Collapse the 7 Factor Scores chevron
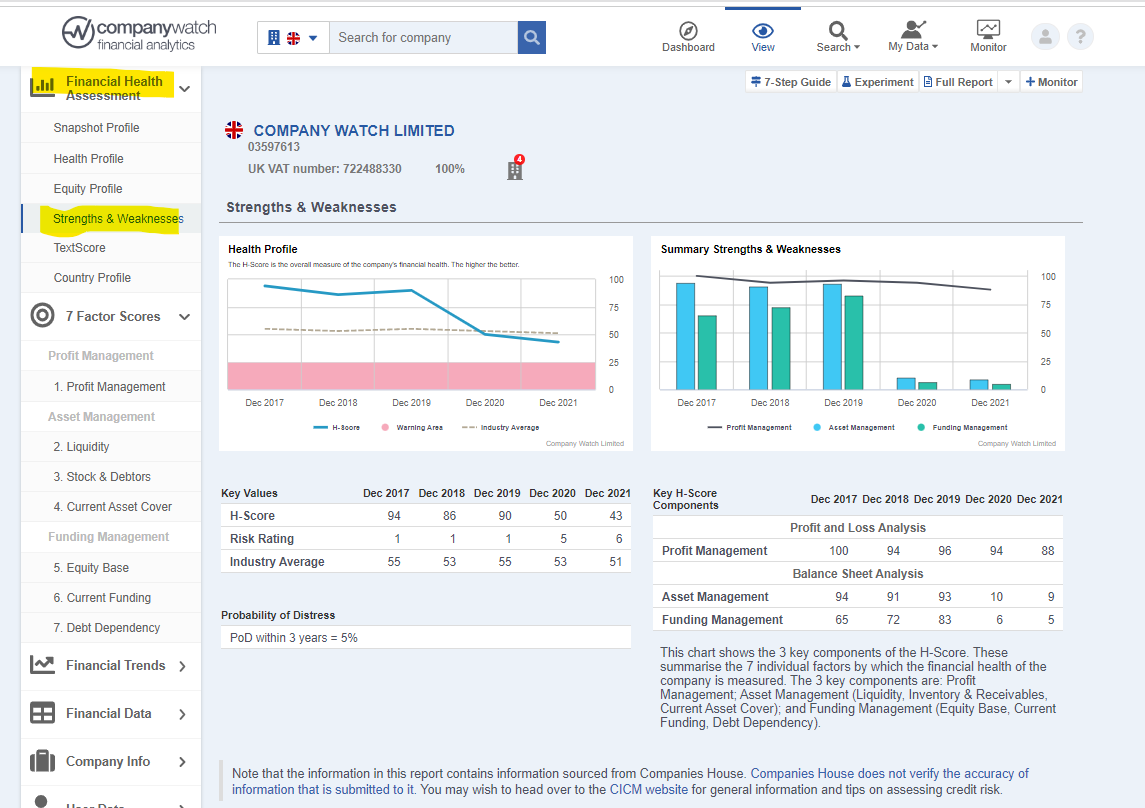This screenshot has width=1145, height=808. [185, 316]
